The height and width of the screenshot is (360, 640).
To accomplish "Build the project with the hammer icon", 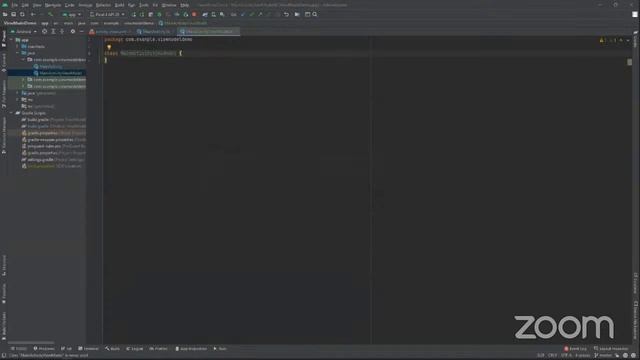I will coord(50,14).
